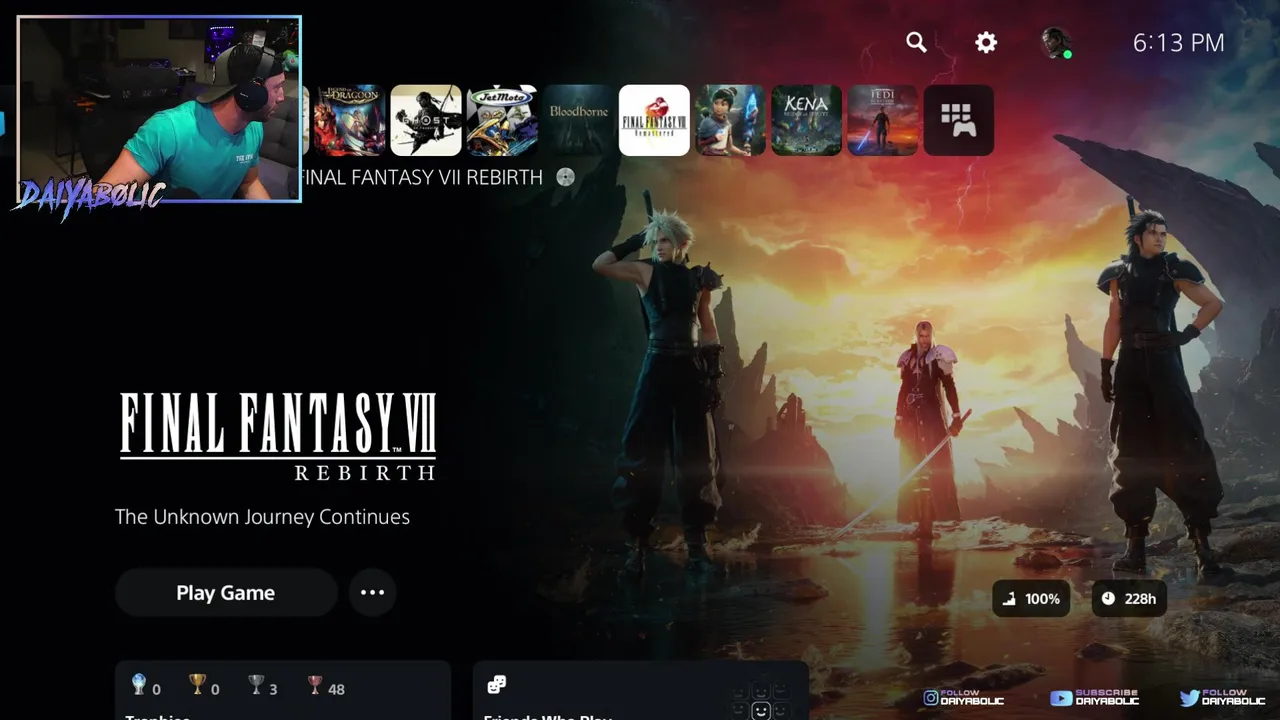The height and width of the screenshot is (720, 1280).
Task: Click the platinum trophy icon
Action: [x=139, y=685]
